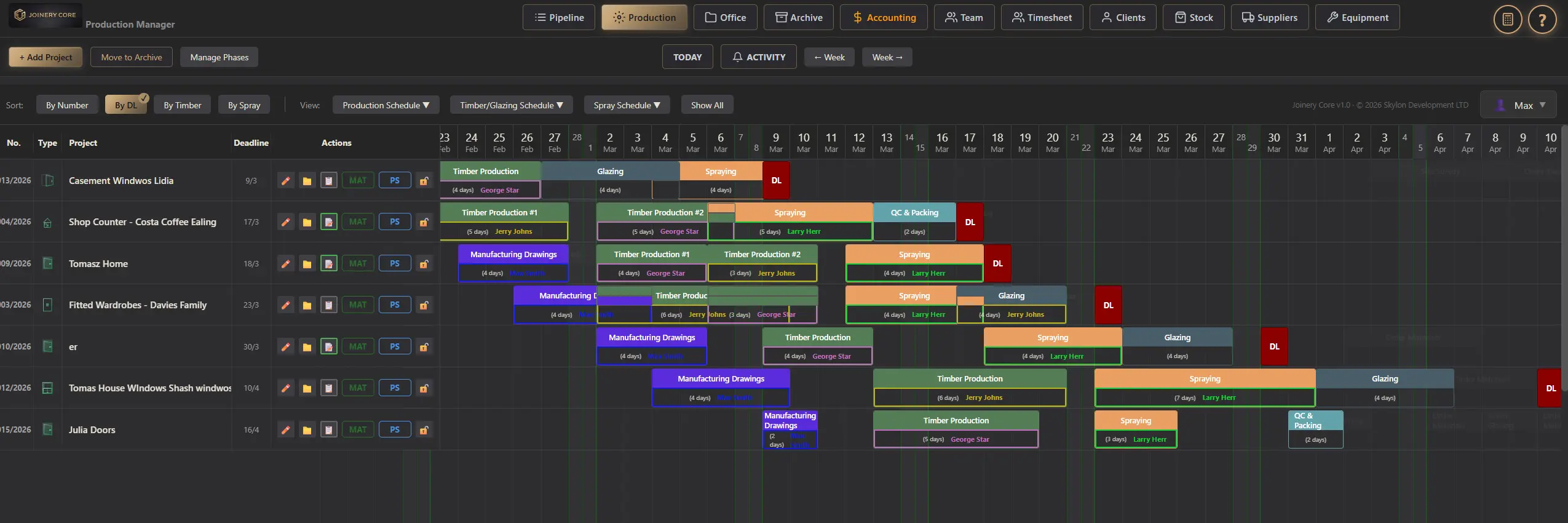Click the wardrobe type icon for Fitted Wardrobes

pyautogui.click(x=47, y=305)
